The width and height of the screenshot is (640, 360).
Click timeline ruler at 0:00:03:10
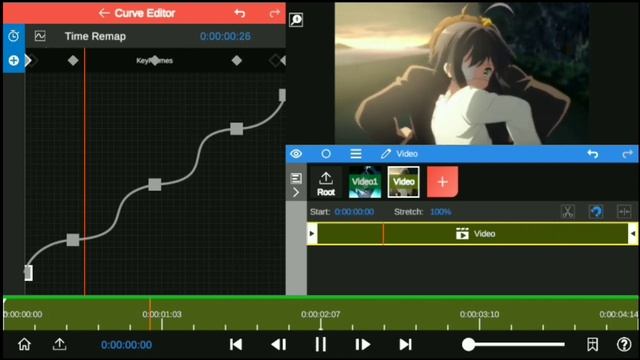479,314
